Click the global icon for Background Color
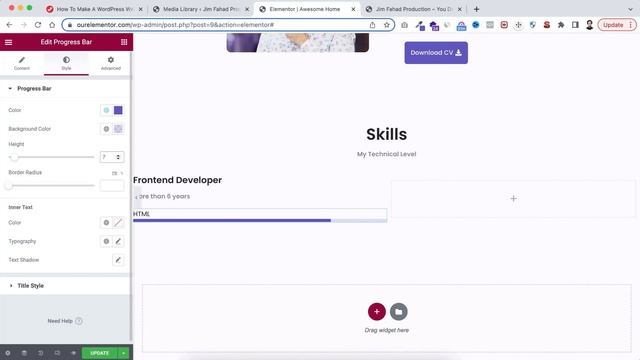Screen dimensions: 640x360 [106, 129]
